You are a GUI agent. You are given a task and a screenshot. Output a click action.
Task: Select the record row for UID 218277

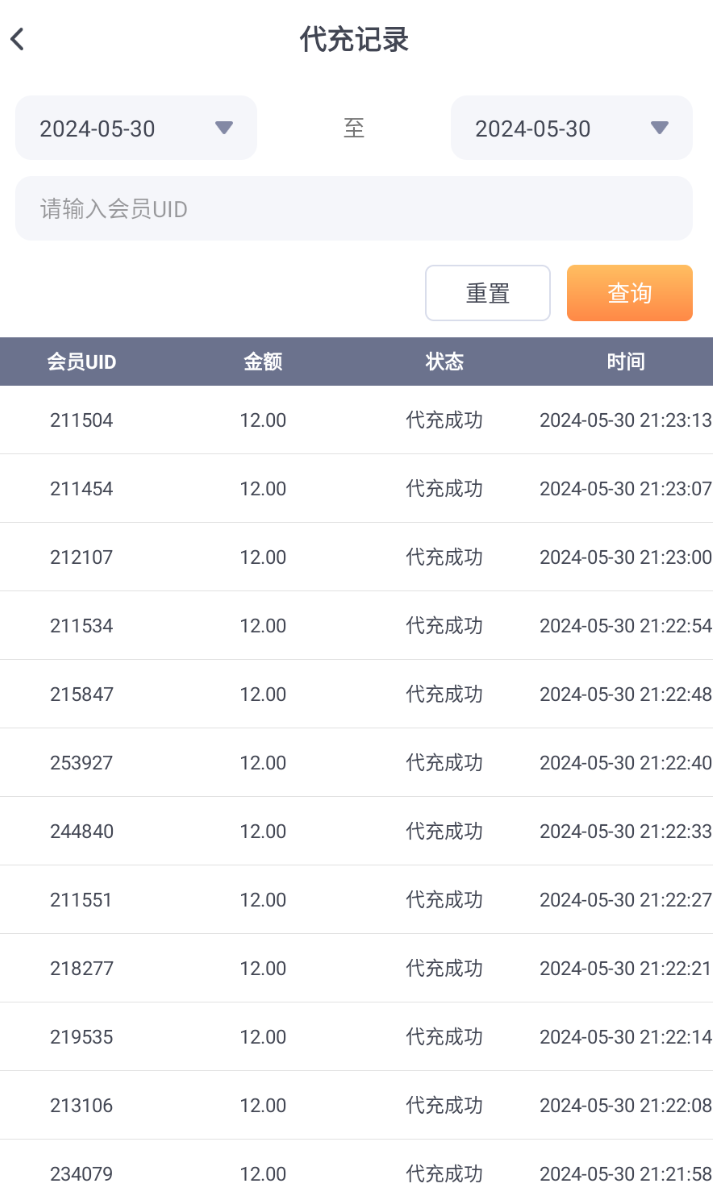(x=356, y=968)
